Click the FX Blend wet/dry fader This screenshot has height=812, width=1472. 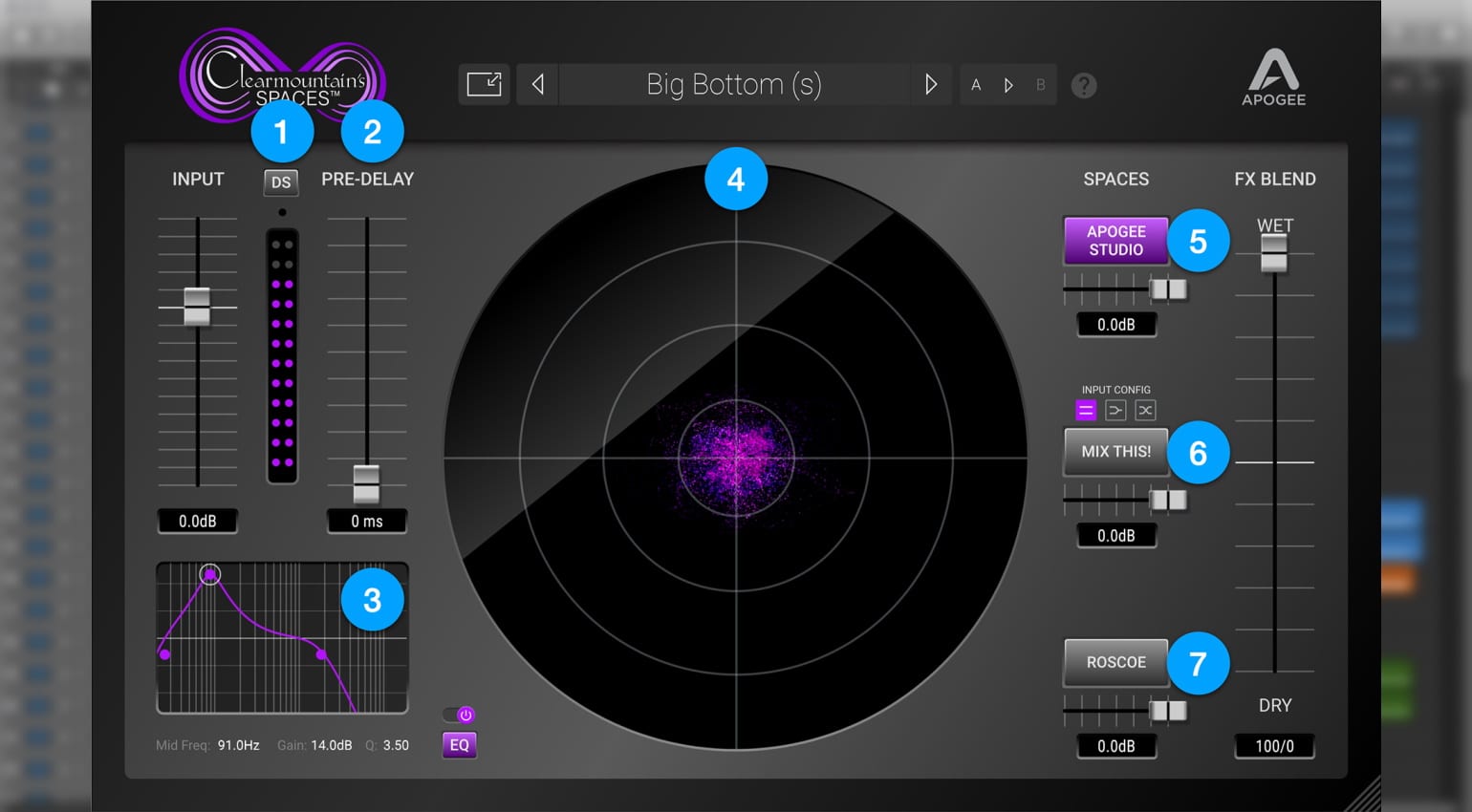(1274, 253)
